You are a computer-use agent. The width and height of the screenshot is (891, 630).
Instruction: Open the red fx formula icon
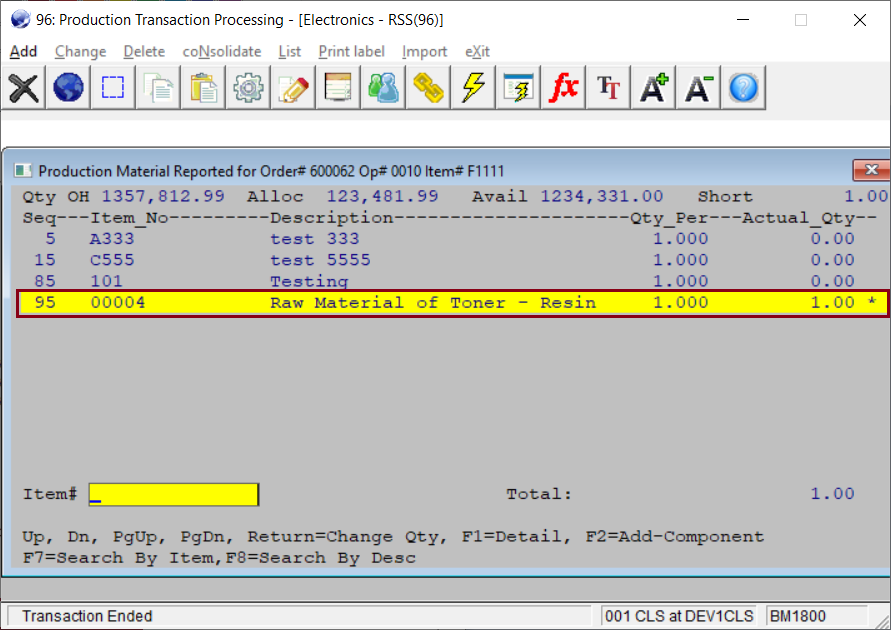[563, 87]
